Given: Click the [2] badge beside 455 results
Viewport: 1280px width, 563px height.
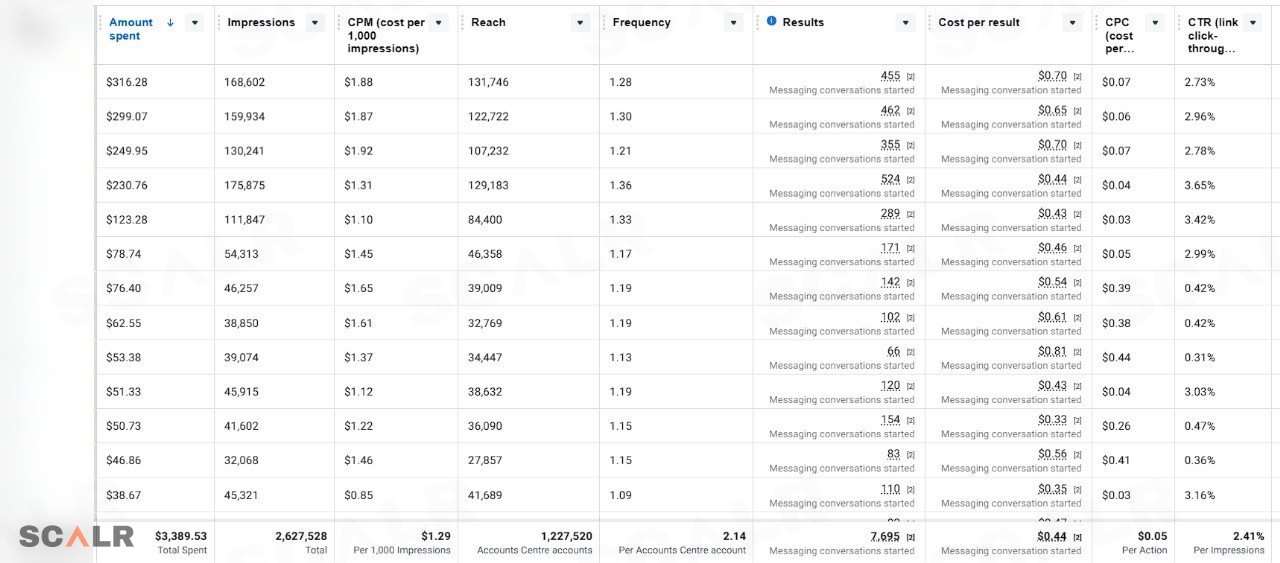Looking at the screenshot, I should coord(910,76).
